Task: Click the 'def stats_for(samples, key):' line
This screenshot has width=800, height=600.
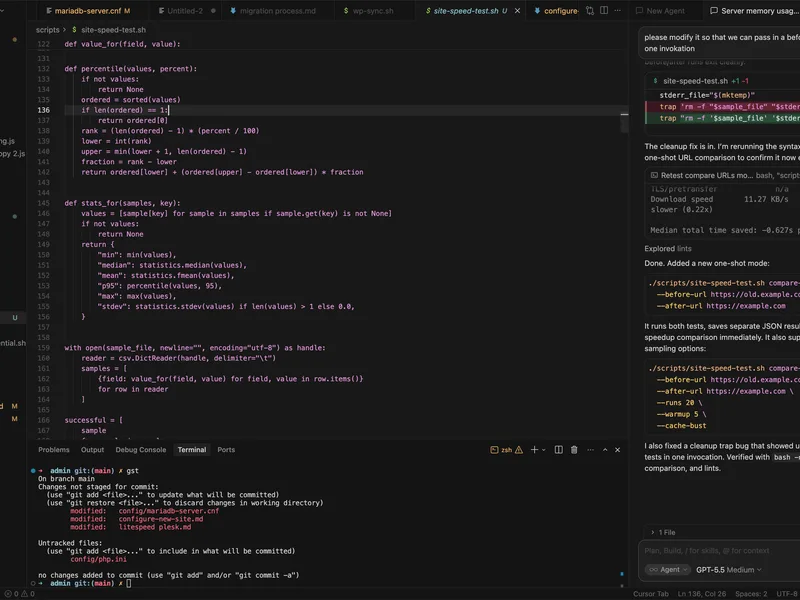Action: point(122,203)
